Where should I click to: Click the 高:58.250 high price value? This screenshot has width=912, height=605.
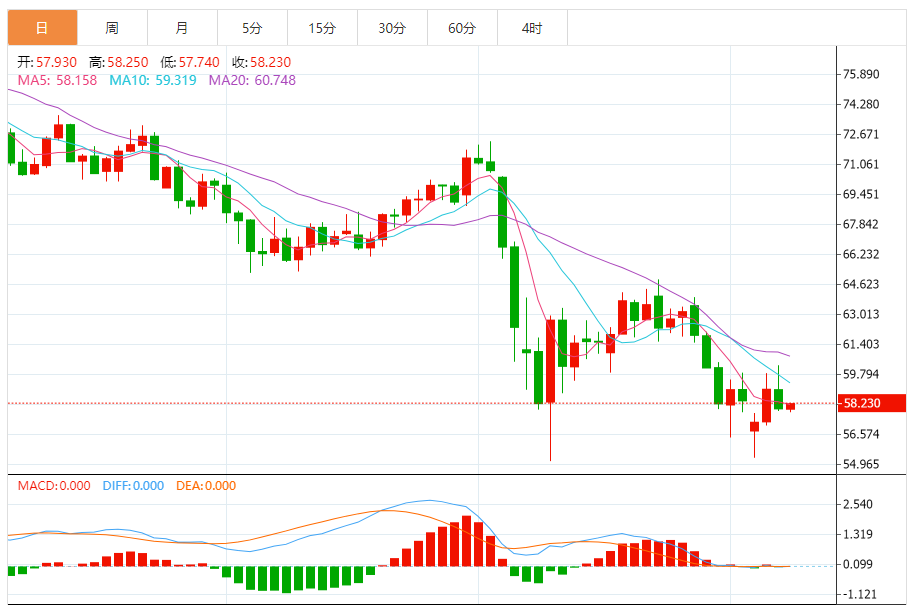coord(119,62)
